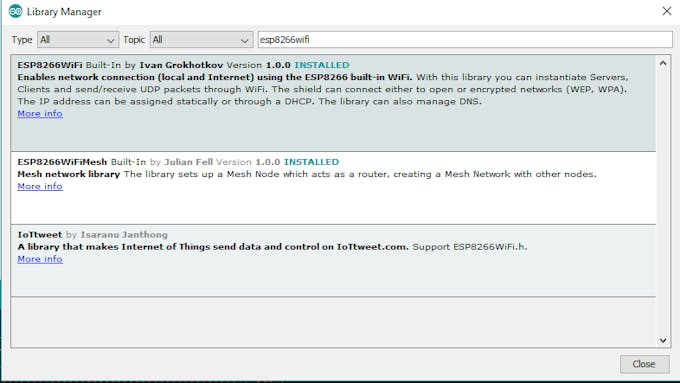Image resolution: width=680 pixels, height=383 pixels.
Task: Click the scrollbar down arrow
Action: tap(663, 340)
